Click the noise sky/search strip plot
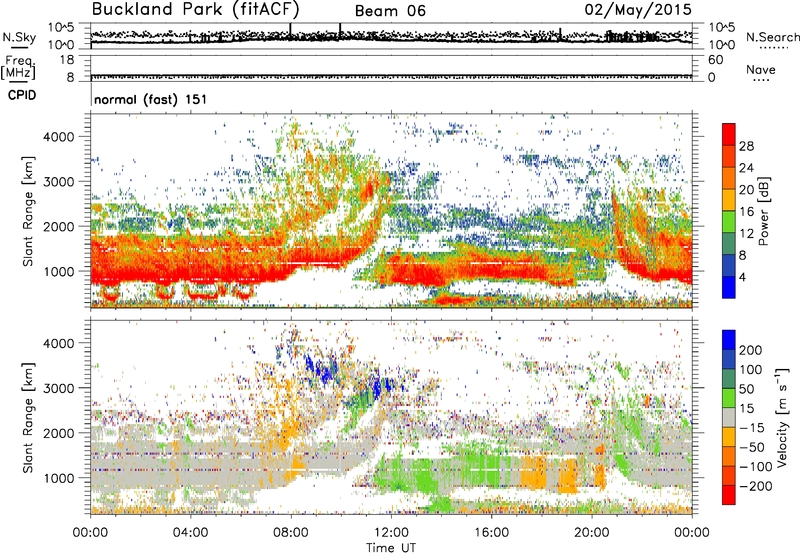This screenshot has width=800, height=554. click(x=391, y=36)
